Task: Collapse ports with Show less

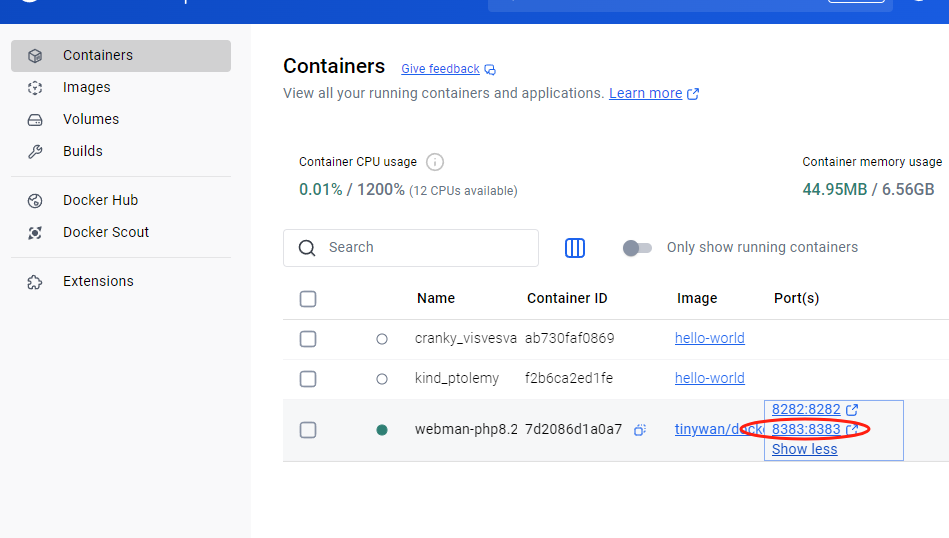Action: pyautogui.click(x=804, y=449)
